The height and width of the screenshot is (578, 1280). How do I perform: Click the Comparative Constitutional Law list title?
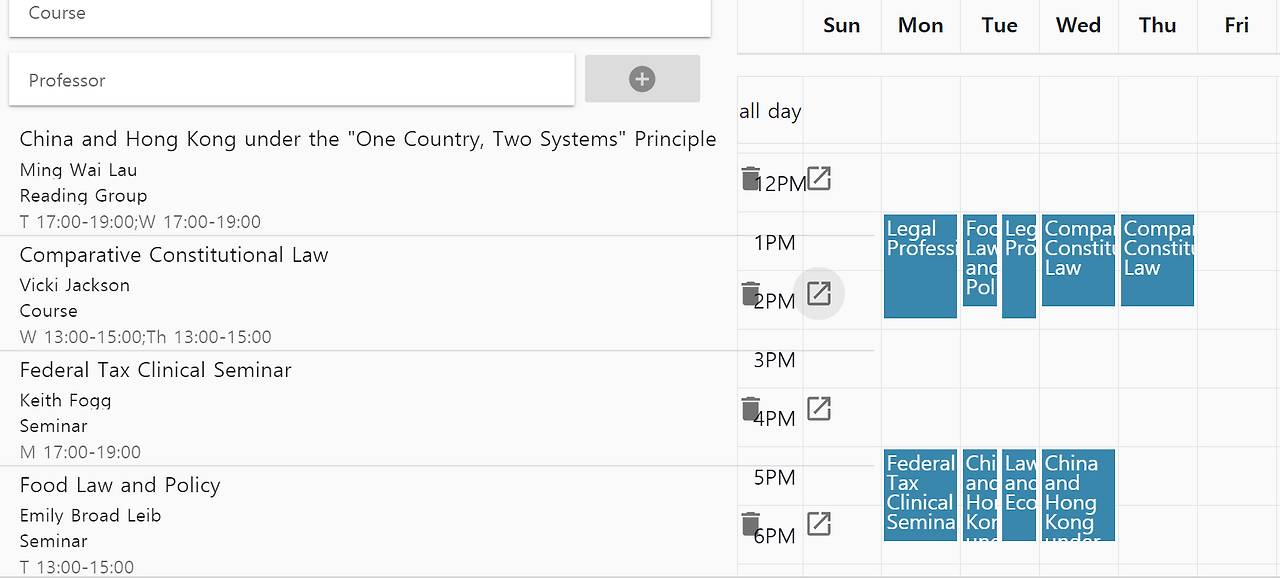[174, 255]
